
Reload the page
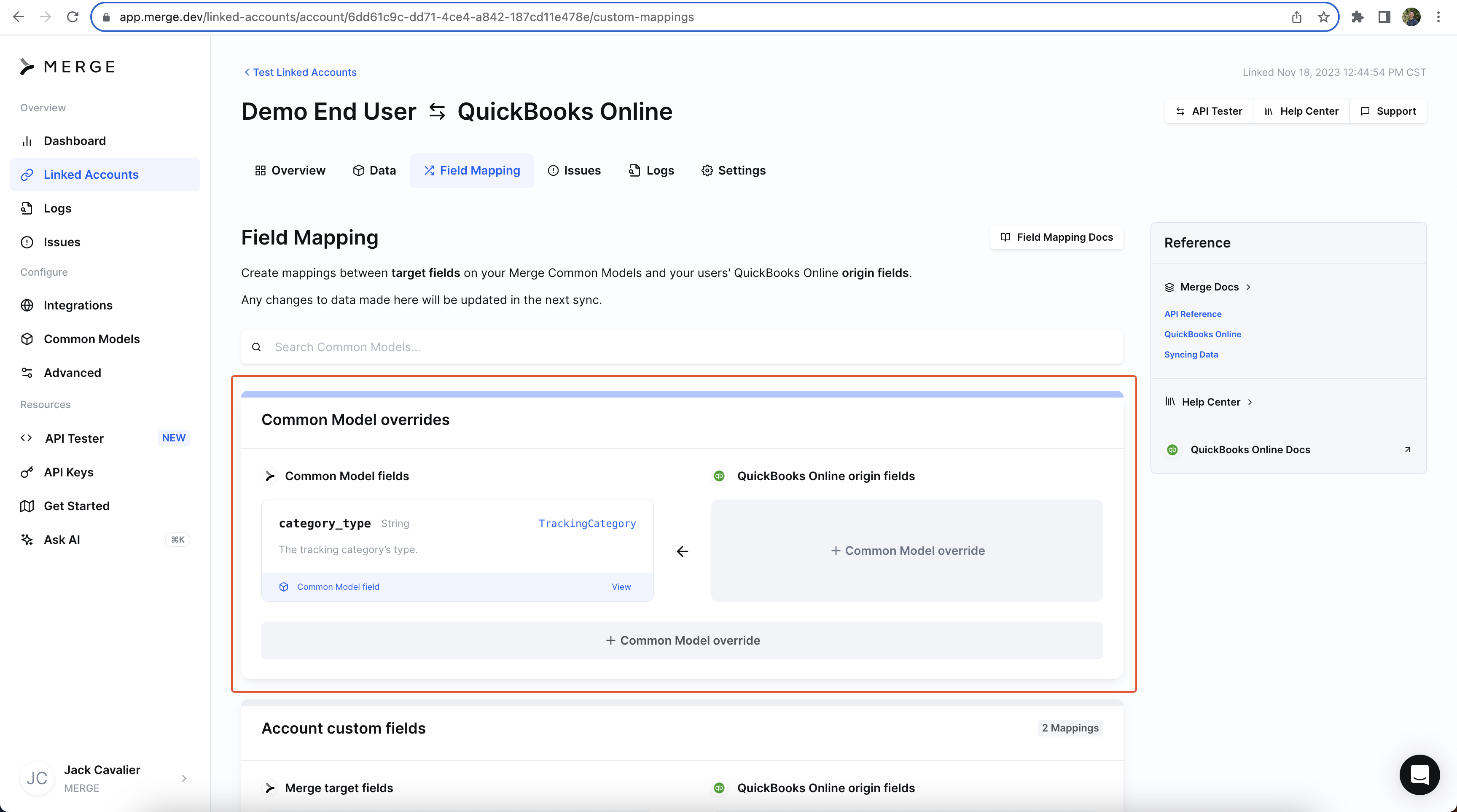73,17
